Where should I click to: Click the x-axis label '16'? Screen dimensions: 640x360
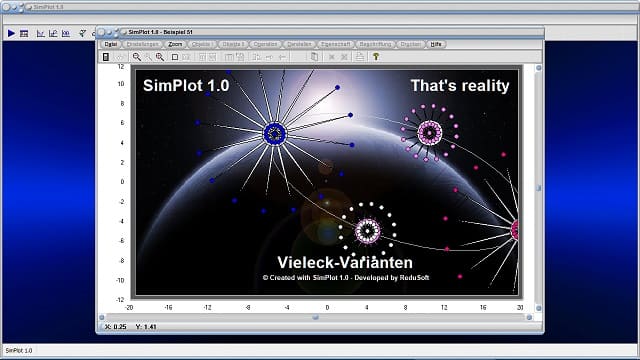click(483, 308)
